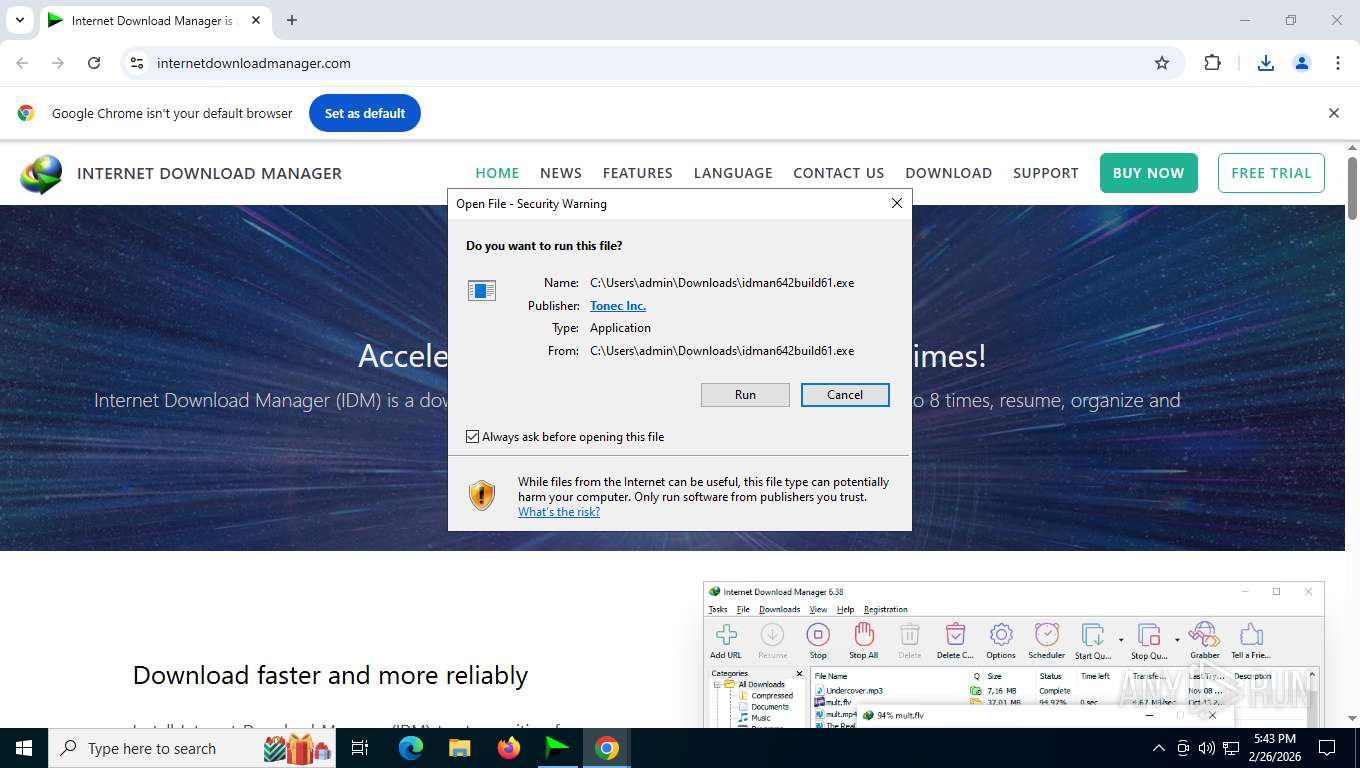Open a new tab with plus button
This screenshot has height=768, width=1360.
pyautogui.click(x=292, y=20)
